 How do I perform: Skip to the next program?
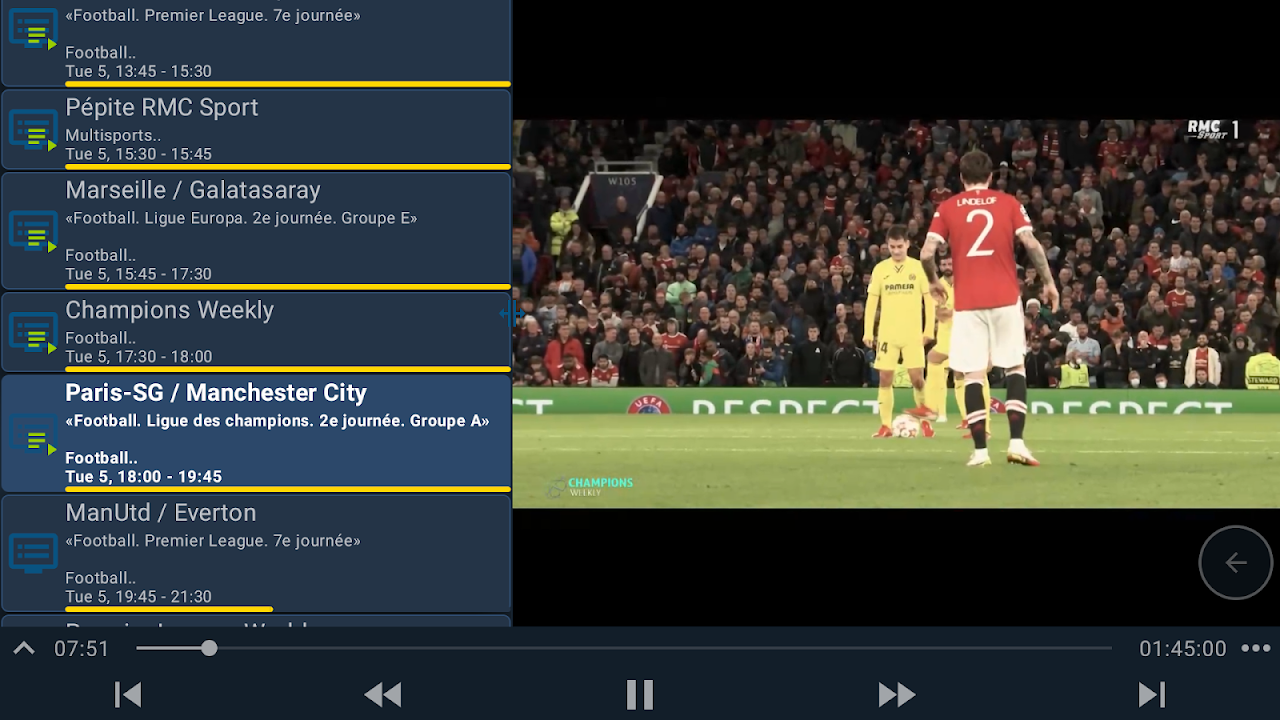pos(1152,694)
